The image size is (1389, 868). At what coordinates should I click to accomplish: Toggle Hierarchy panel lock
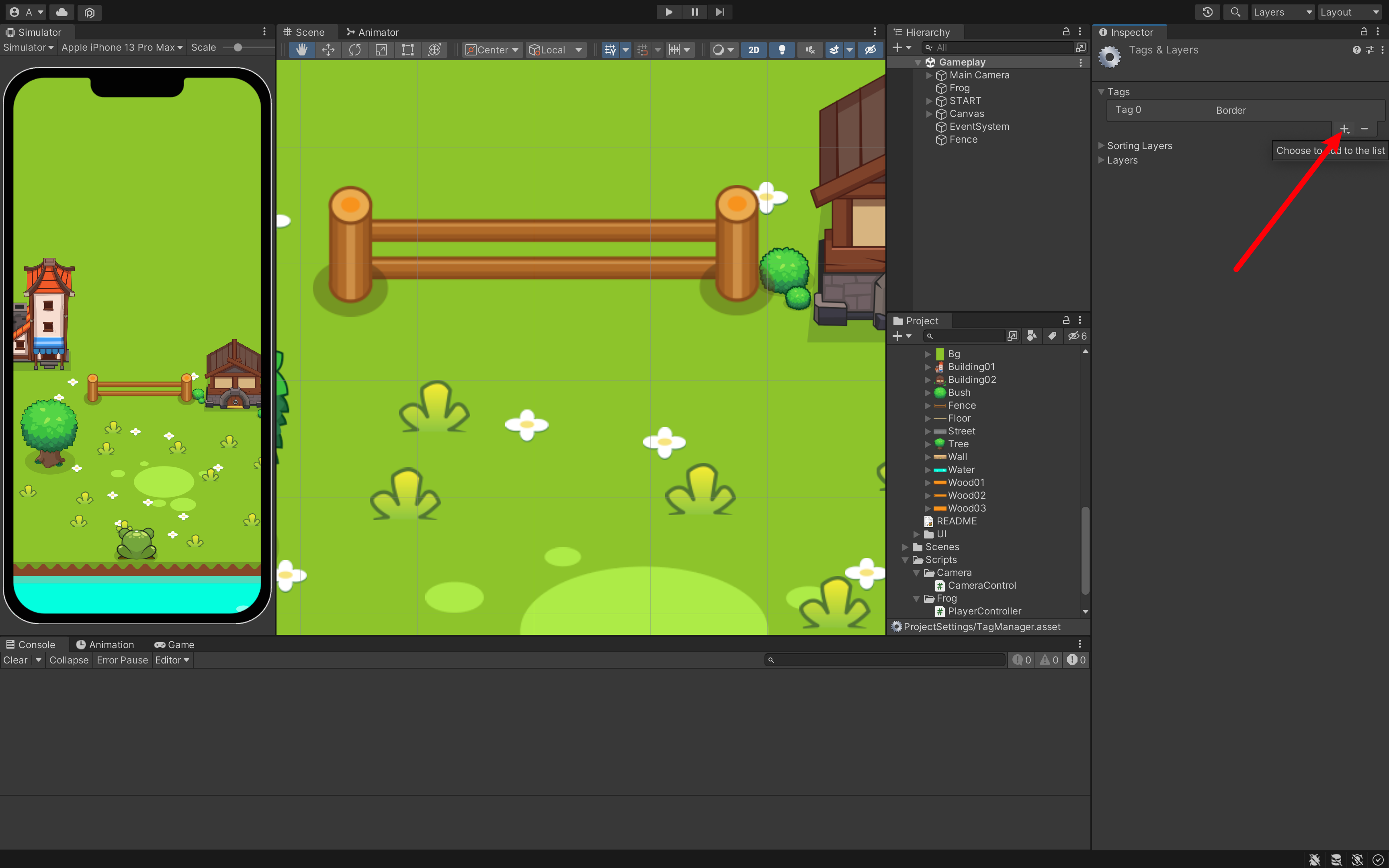1066,32
